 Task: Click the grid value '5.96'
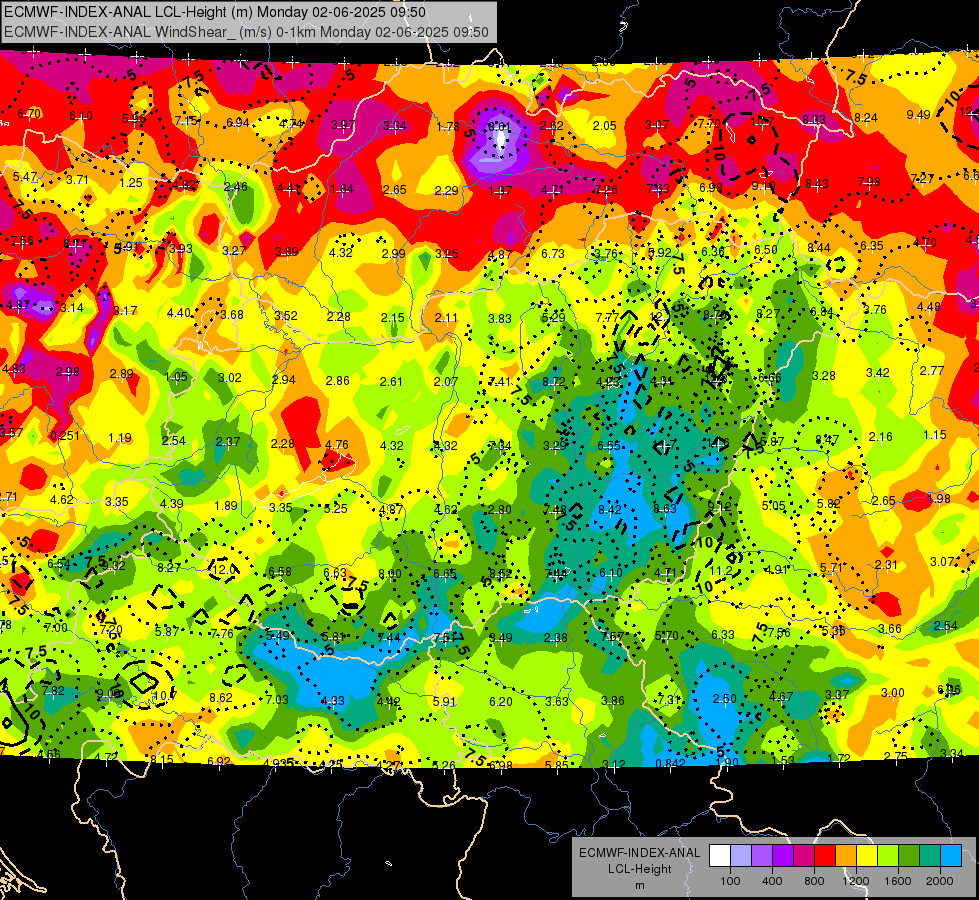pyautogui.click(x=134, y=119)
